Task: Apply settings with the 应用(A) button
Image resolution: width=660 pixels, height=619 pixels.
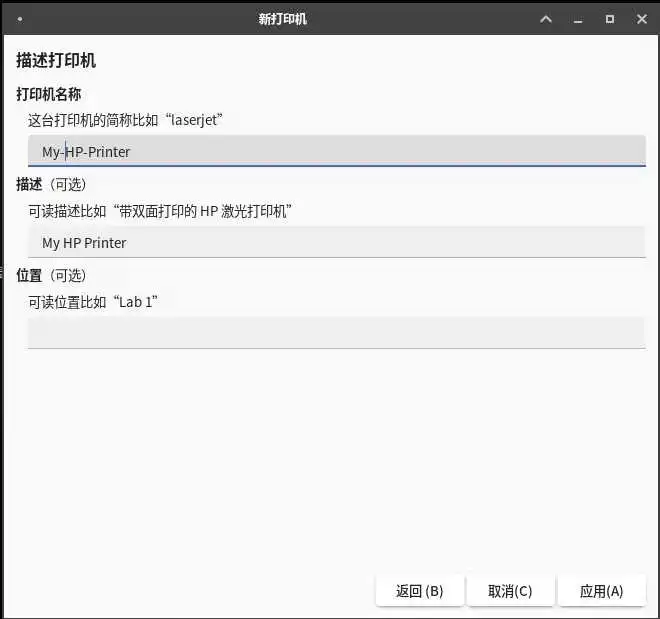Action: point(601,591)
